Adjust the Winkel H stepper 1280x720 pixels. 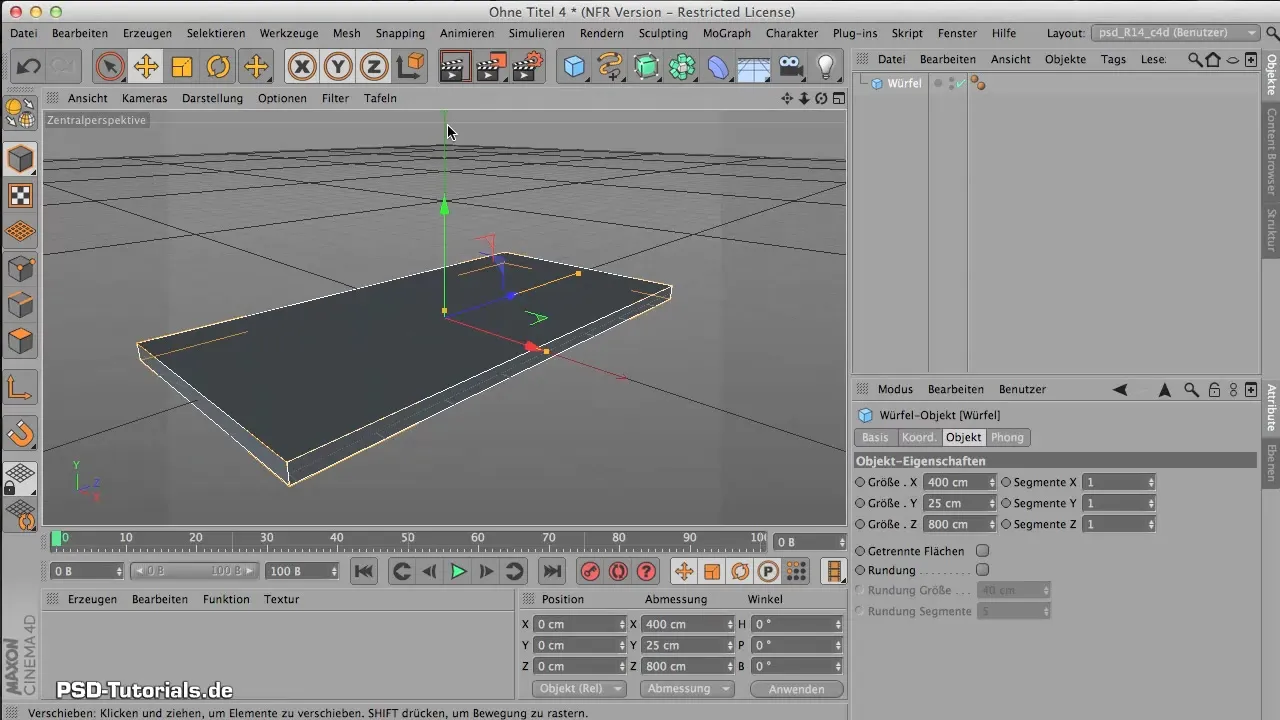click(839, 624)
